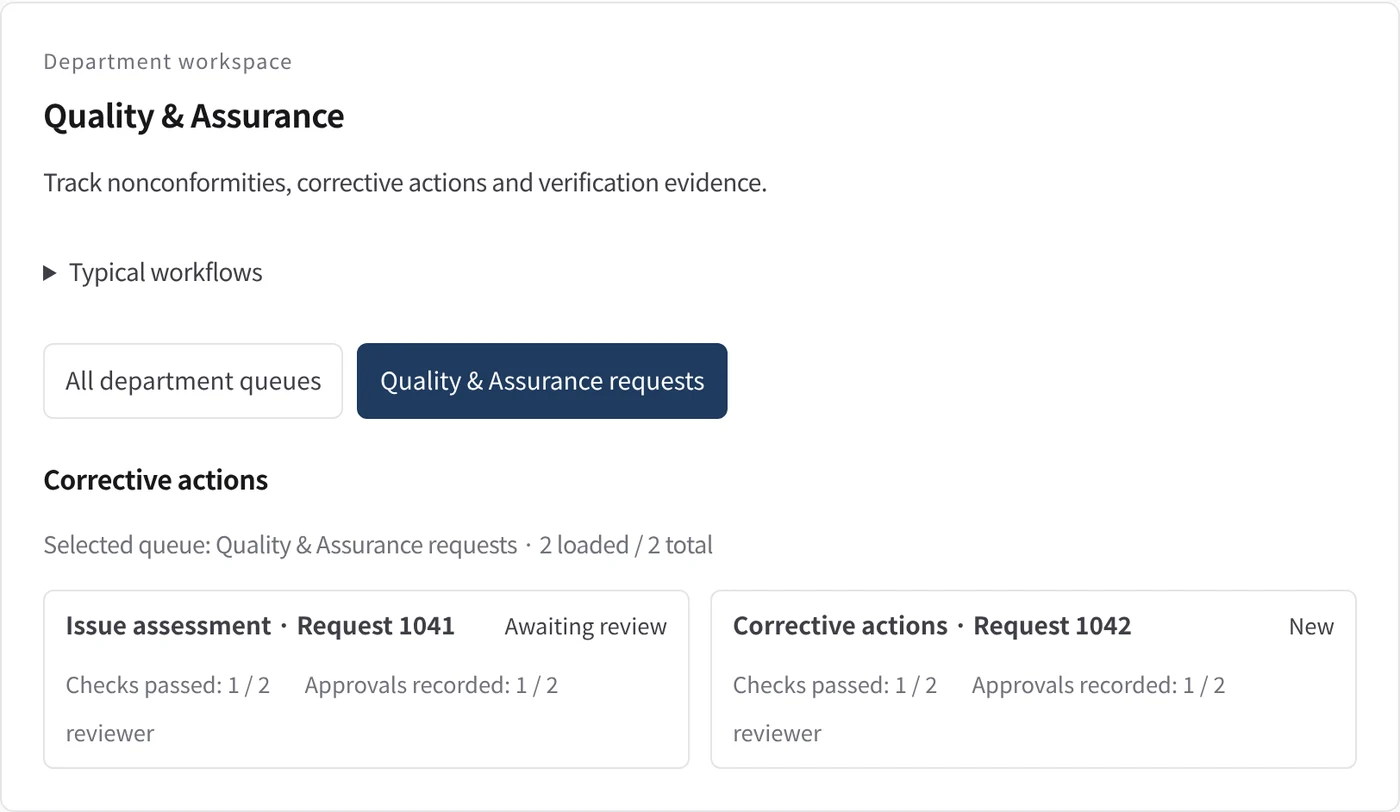Click Approvals recorded value in Request 1042
This screenshot has height=812, width=1400.
point(1098,685)
